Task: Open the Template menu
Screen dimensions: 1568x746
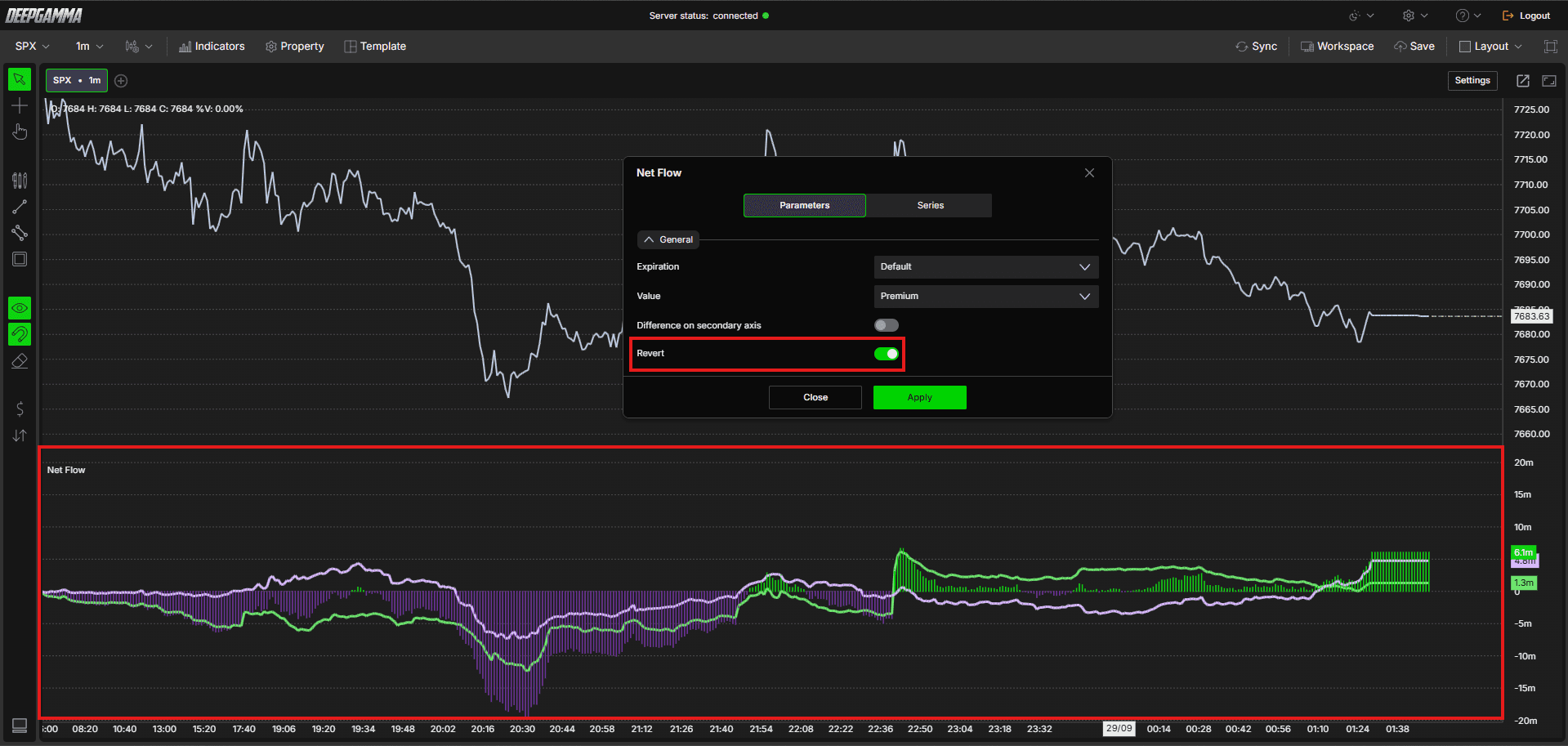Action: click(375, 47)
